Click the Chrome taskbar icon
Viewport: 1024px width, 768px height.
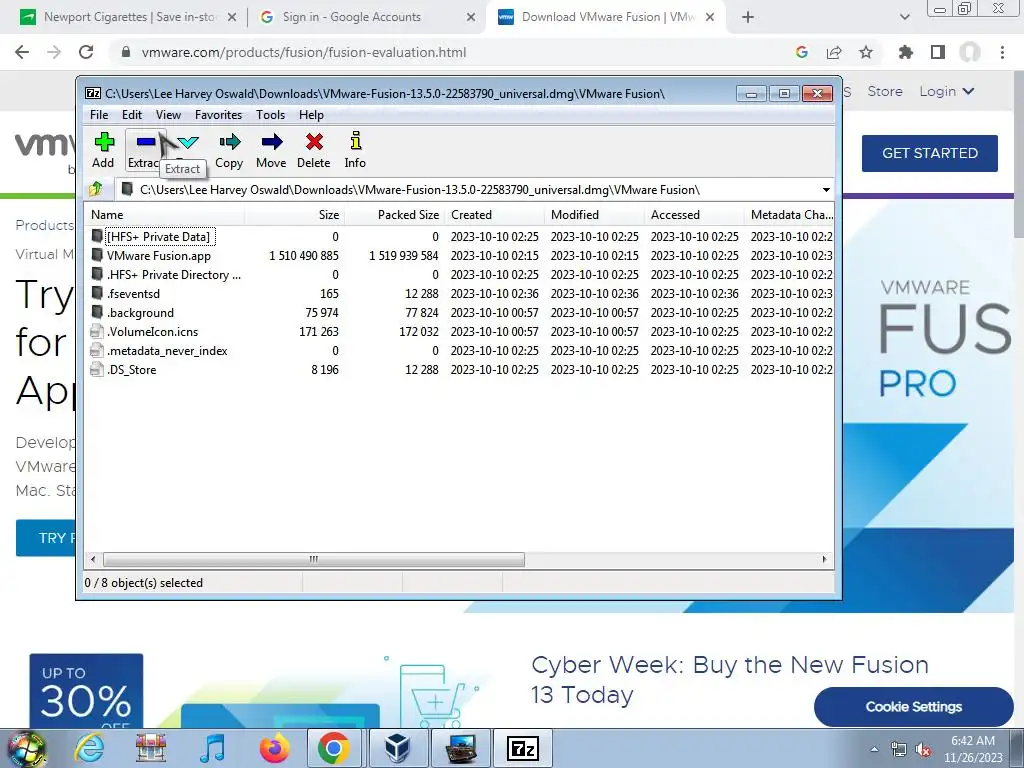[x=334, y=748]
